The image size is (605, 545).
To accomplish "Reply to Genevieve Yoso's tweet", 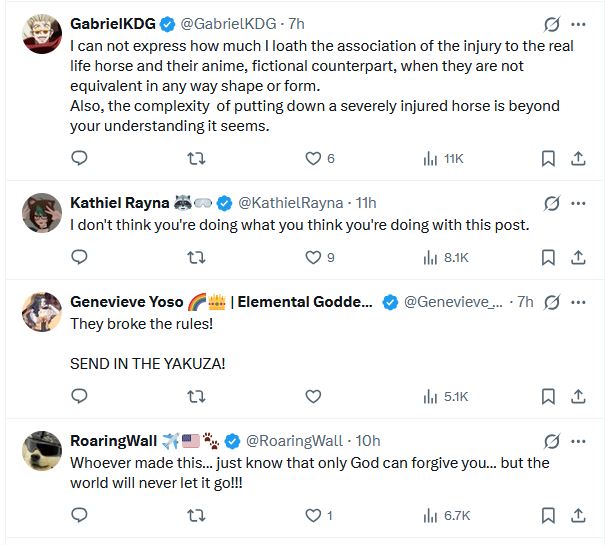I will (79, 396).
